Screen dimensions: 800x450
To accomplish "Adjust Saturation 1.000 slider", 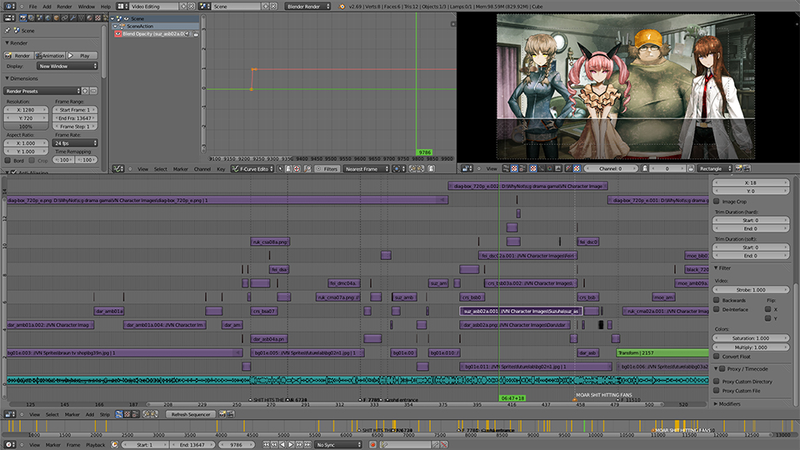I will (751, 338).
